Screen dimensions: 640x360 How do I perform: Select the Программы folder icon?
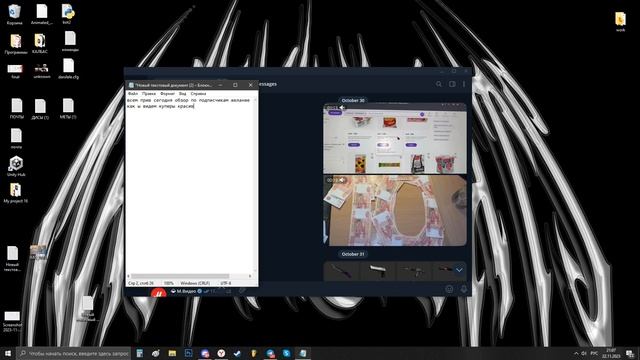point(16,44)
